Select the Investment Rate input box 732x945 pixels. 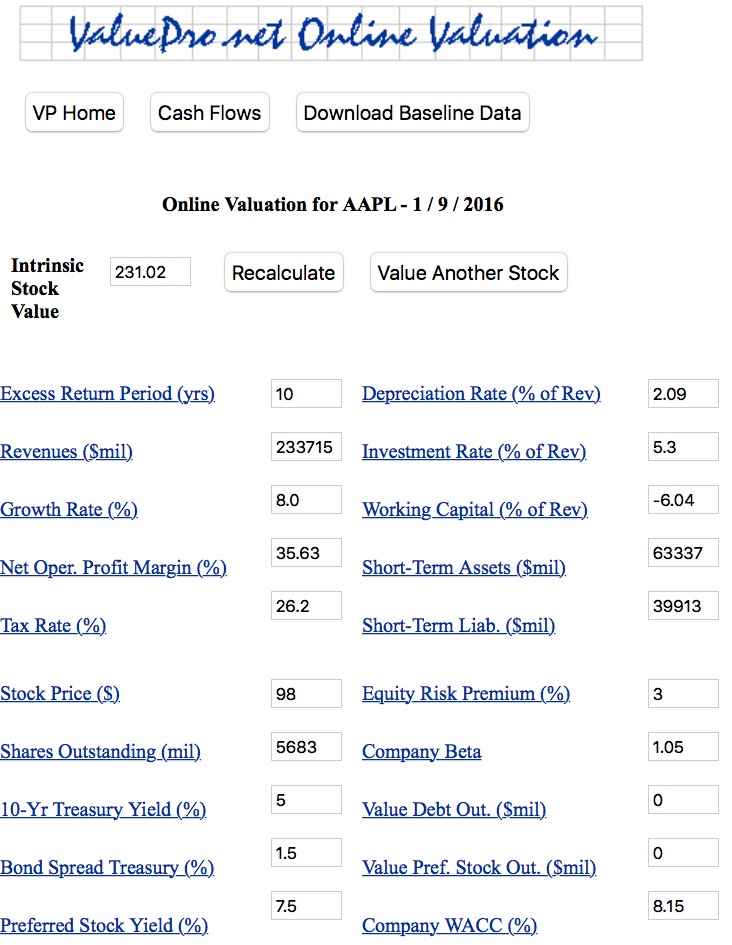[x=683, y=447]
